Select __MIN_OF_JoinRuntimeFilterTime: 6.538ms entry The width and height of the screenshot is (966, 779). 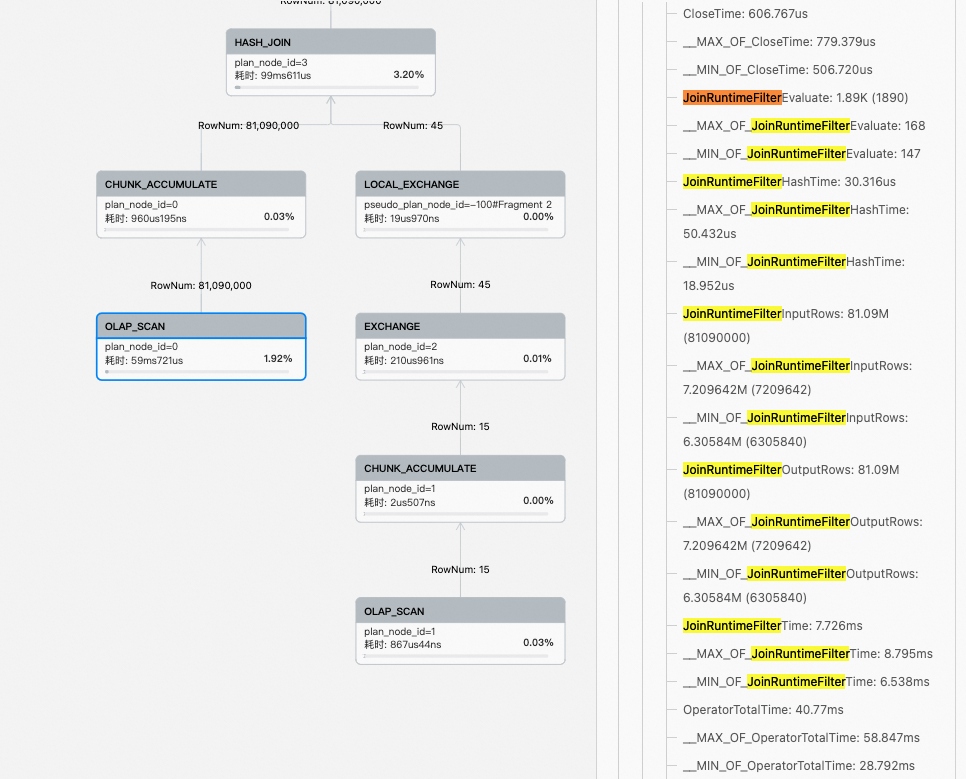click(806, 682)
